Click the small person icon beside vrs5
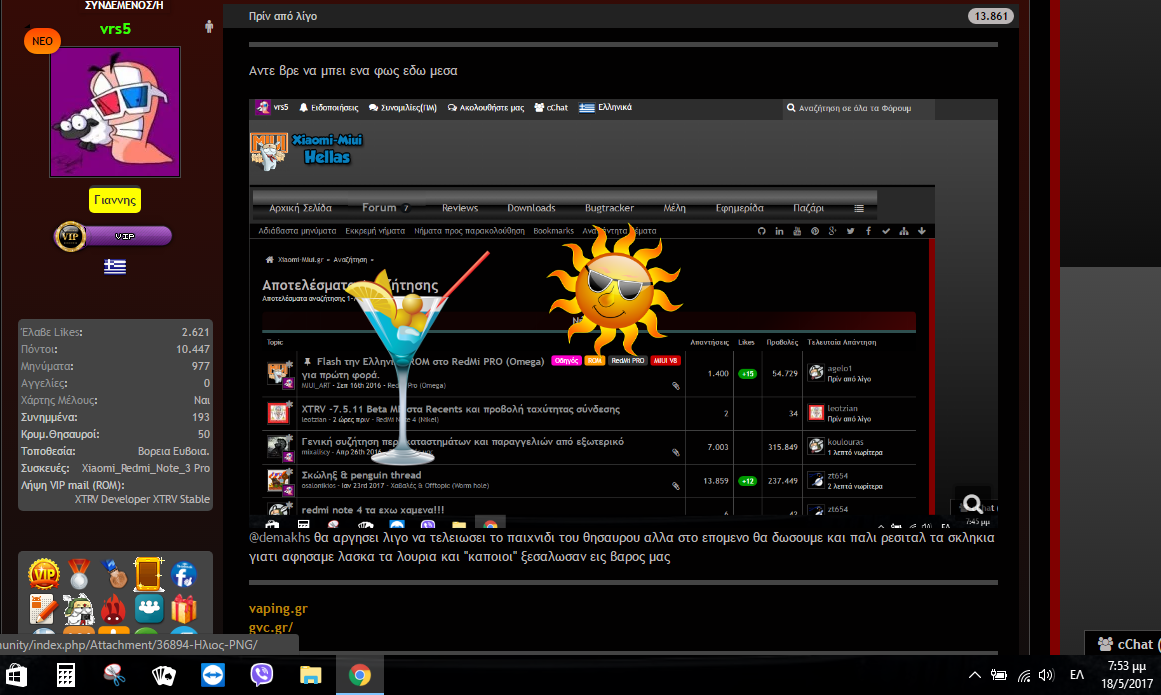The image size is (1161, 695). pos(209,27)
